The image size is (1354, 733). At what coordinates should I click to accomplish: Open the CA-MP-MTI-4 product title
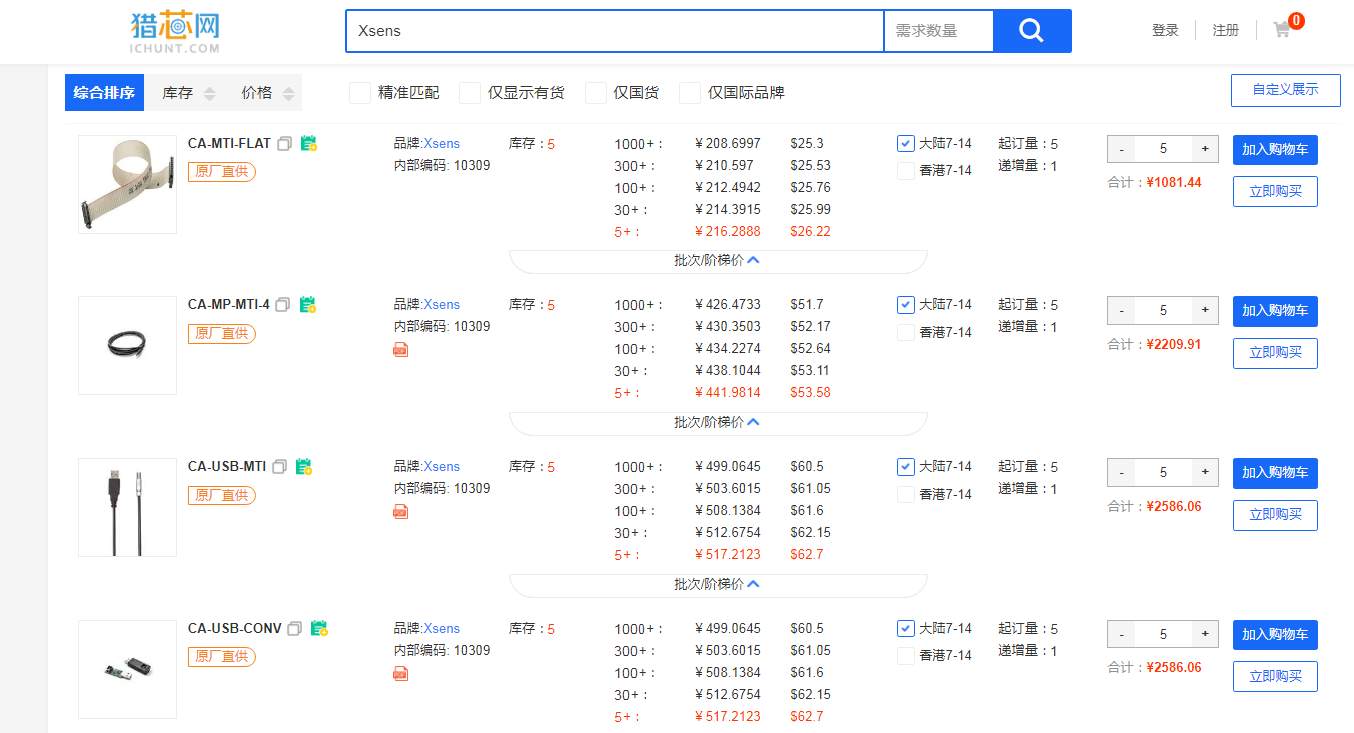[x=229, y=305]
